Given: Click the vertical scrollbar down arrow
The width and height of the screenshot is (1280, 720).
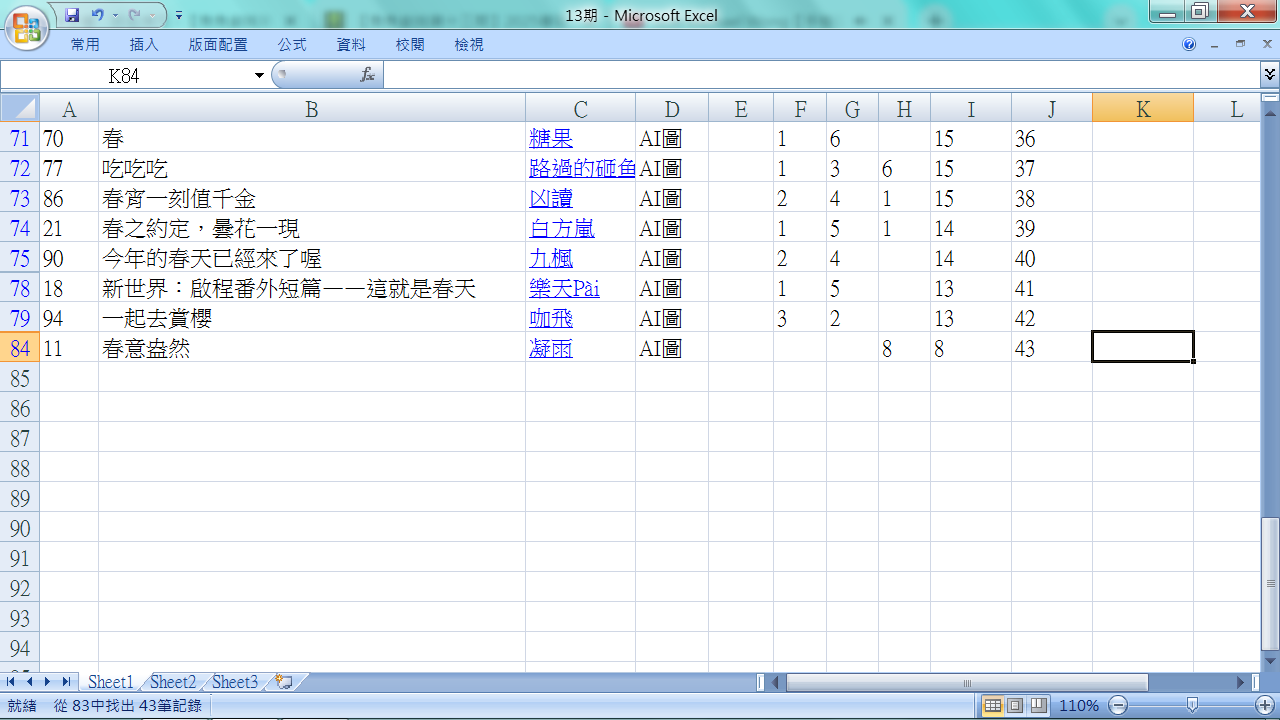Looking at the screenshot, I should point(1270,661).
